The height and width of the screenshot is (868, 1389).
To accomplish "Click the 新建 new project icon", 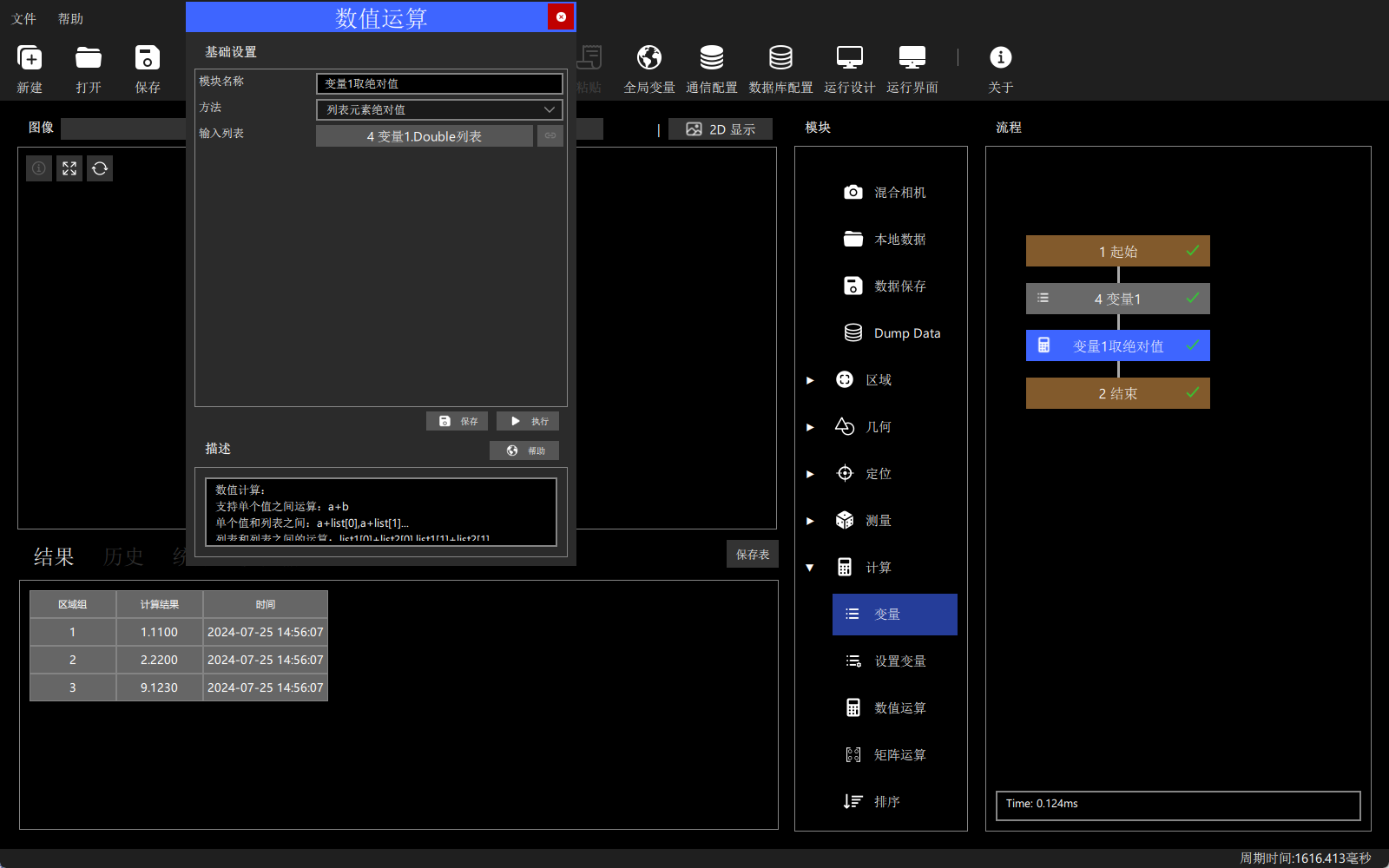I will click(30, 58).
